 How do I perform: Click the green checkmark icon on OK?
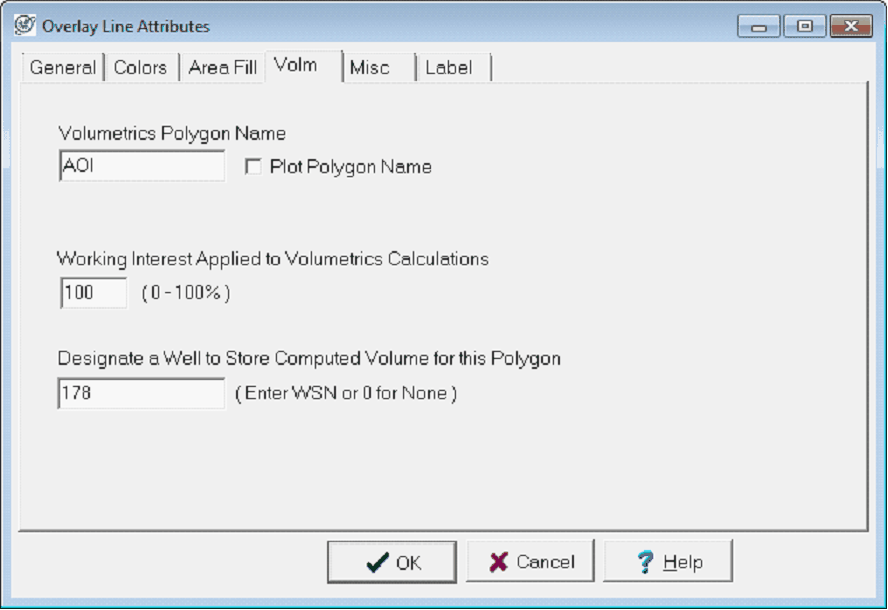click(377, 563)
